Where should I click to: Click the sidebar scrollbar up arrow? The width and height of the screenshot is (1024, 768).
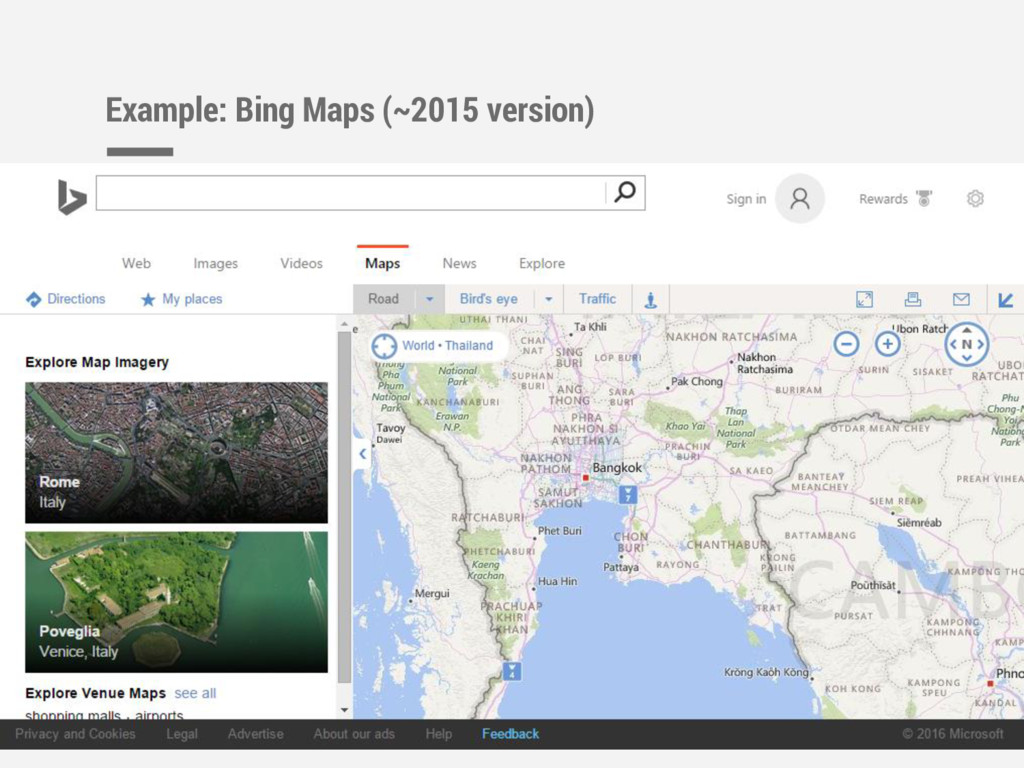click(344, 324)
